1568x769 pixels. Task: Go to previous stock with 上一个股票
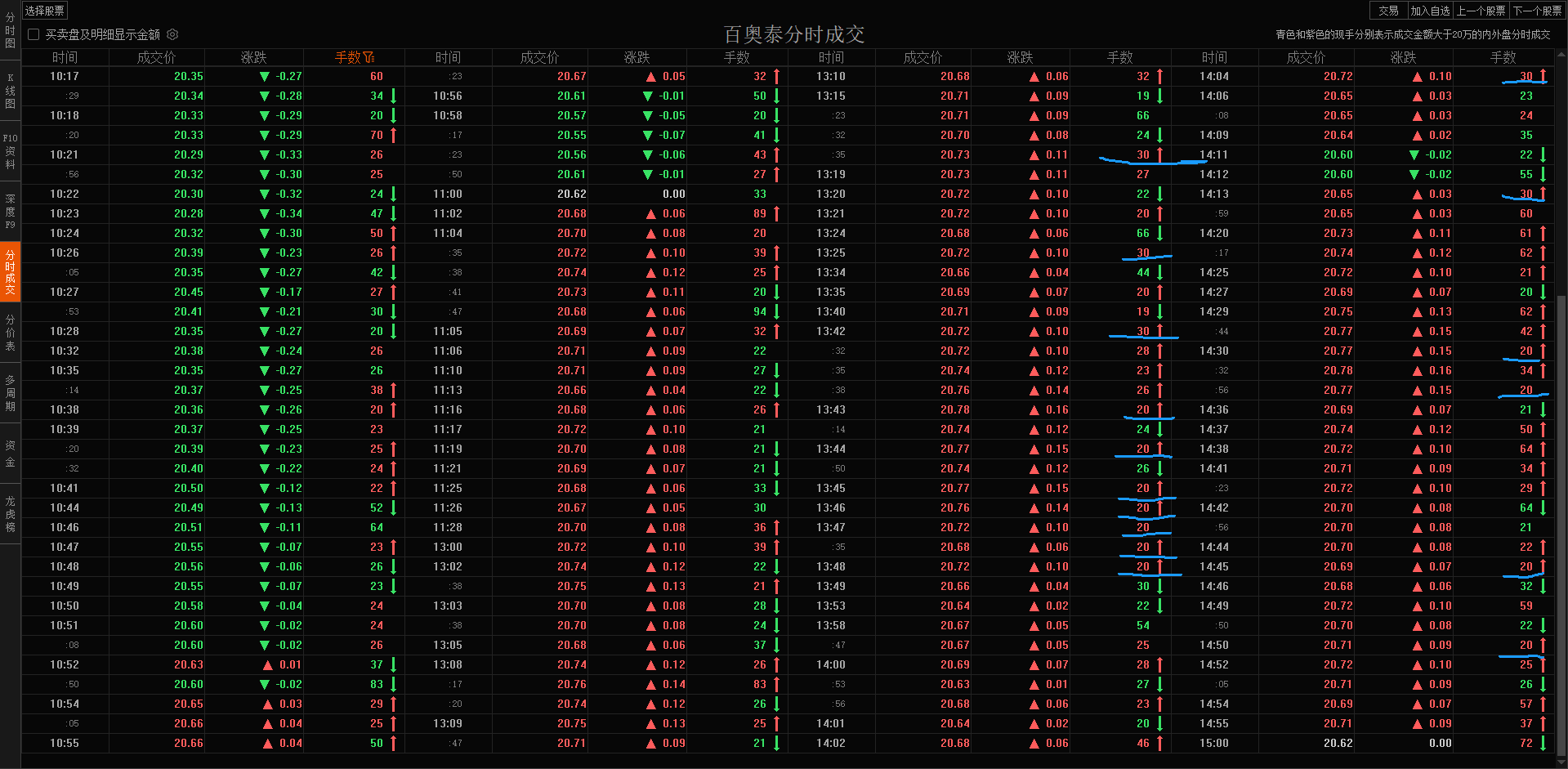(1483, 10)
